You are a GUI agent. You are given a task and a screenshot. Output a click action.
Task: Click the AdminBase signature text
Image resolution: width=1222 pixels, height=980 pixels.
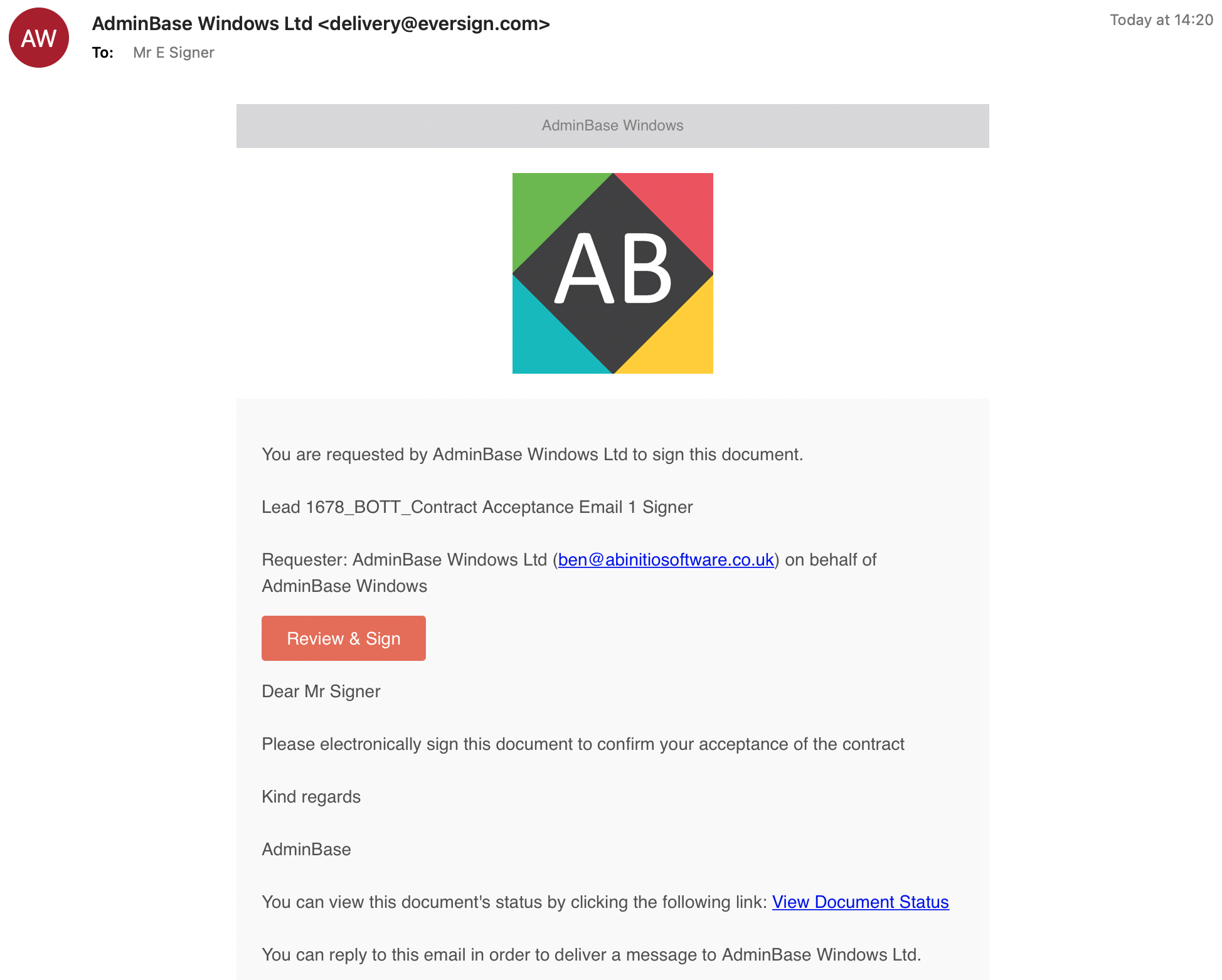306,849
